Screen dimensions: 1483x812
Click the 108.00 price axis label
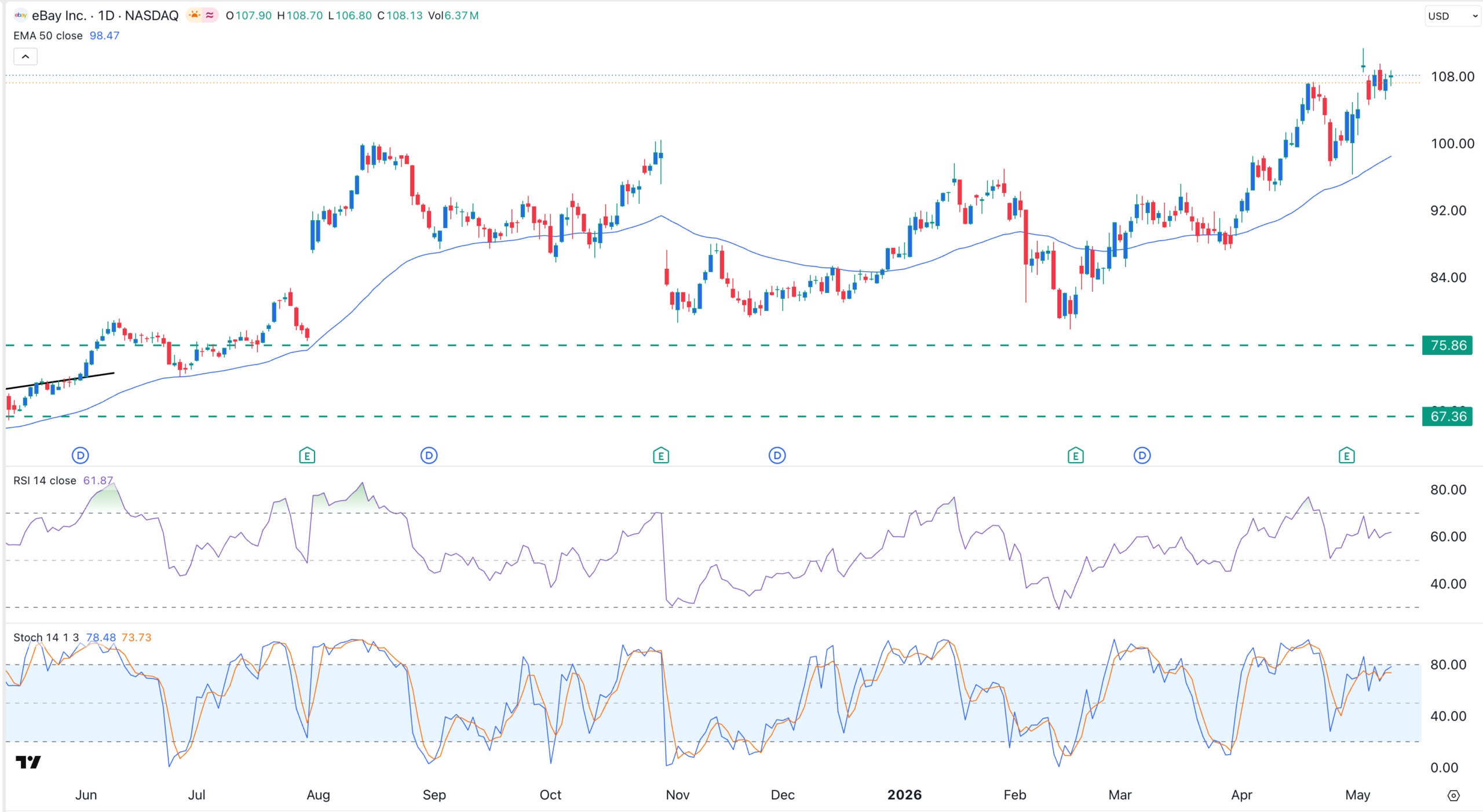coord(1452,77)
